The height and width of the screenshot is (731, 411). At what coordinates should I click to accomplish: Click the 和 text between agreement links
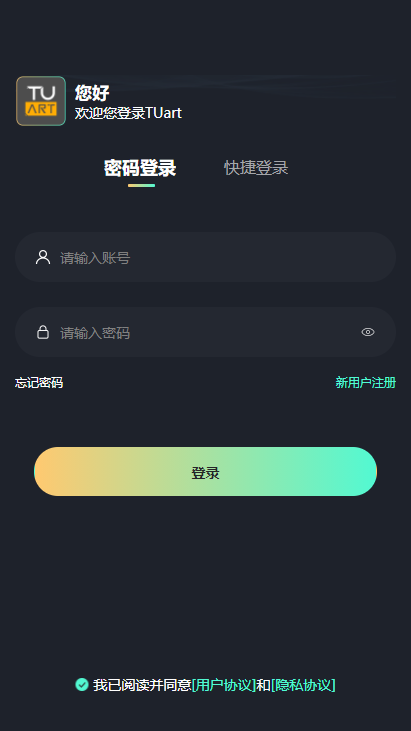(x=264, y=685)
